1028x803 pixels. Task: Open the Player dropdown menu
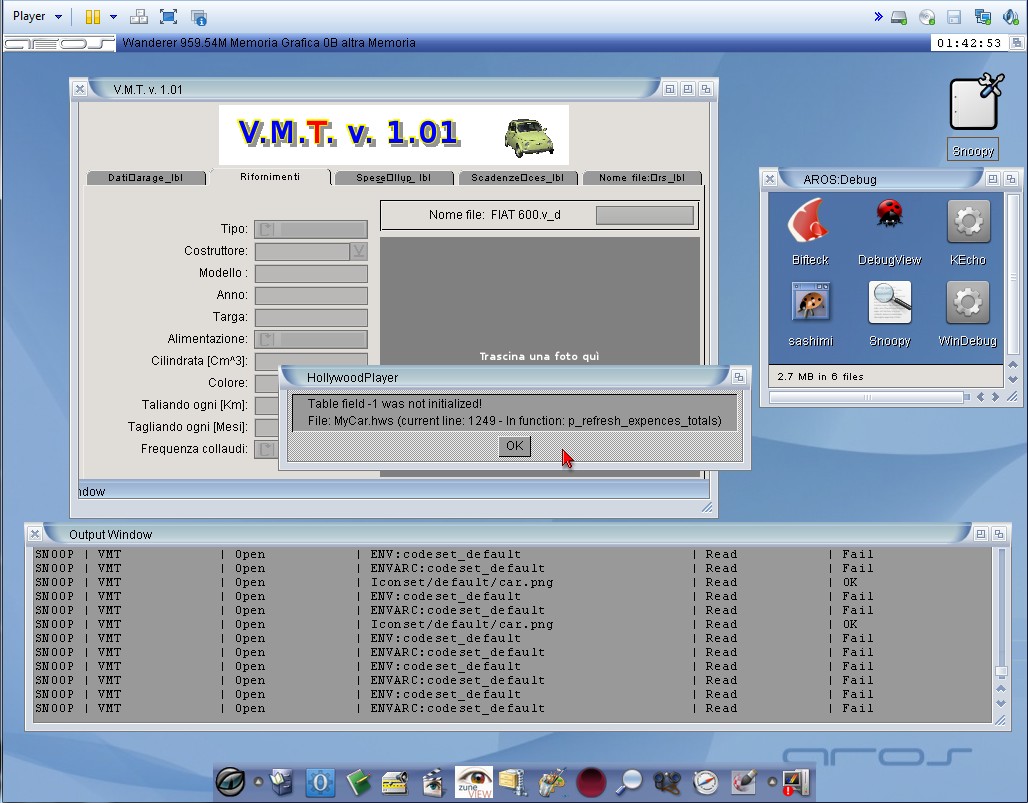click(37, 16)
